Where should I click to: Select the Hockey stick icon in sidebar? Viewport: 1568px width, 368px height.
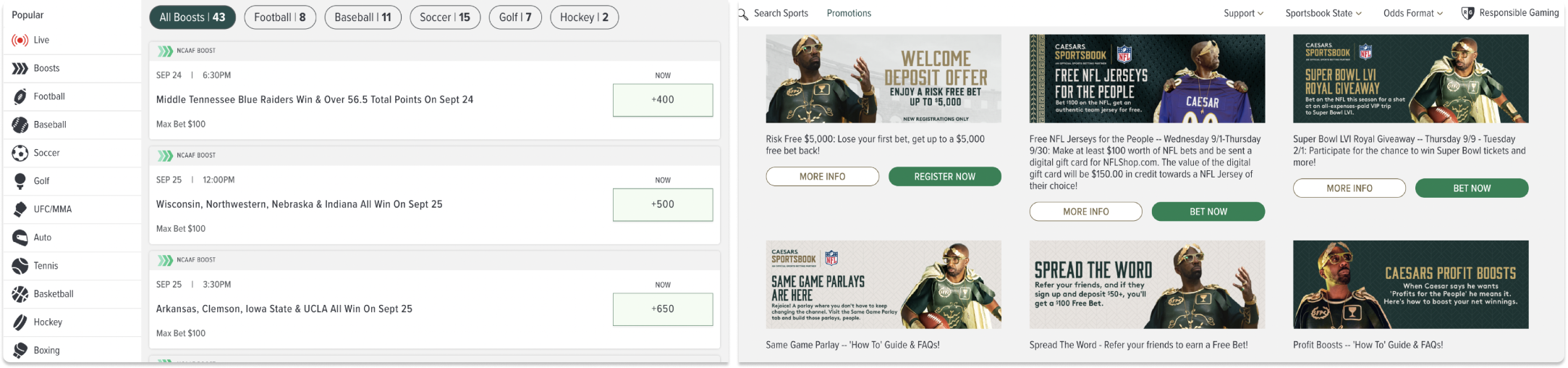click(x=20, y=322)
